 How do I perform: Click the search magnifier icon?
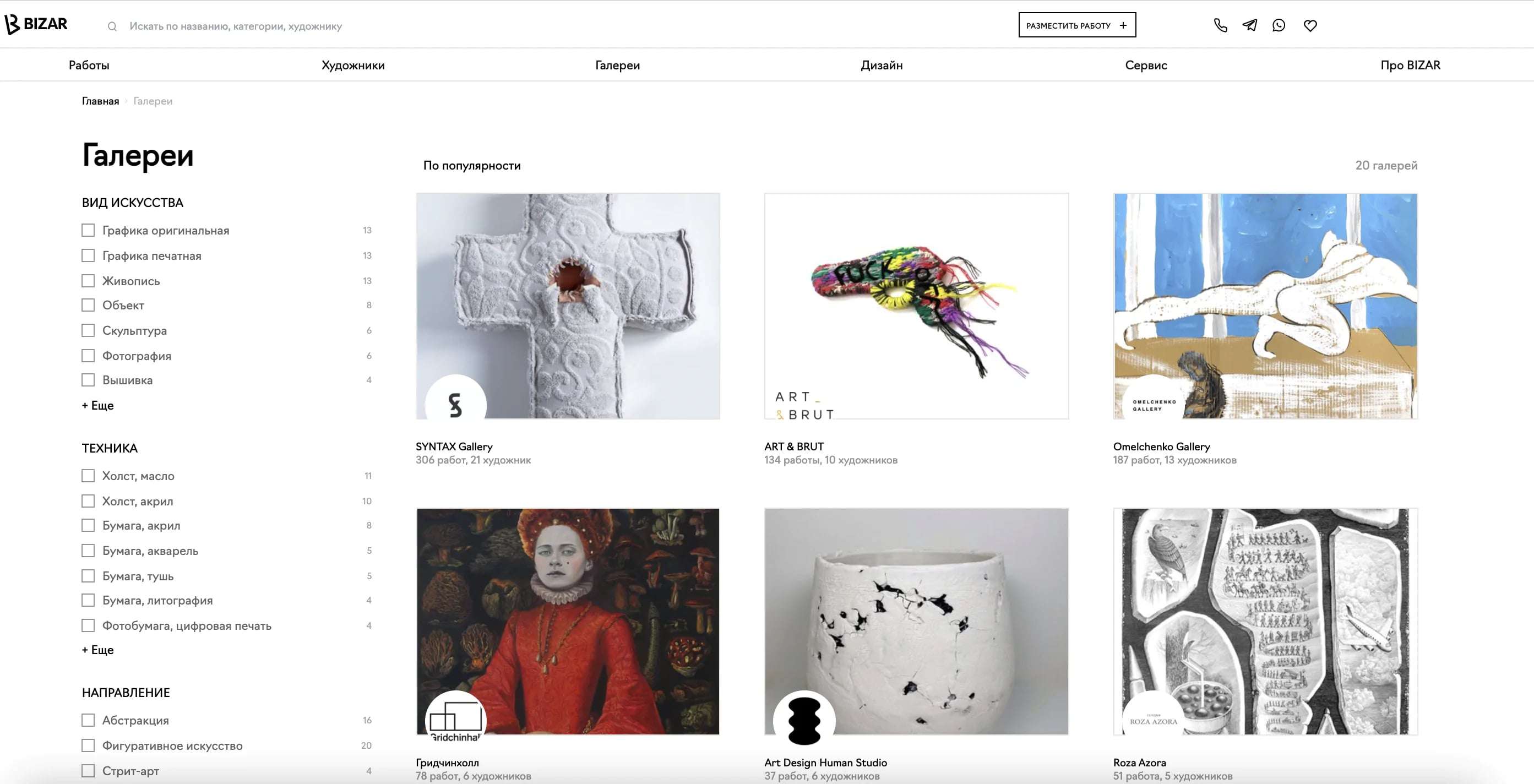point(112,26)
